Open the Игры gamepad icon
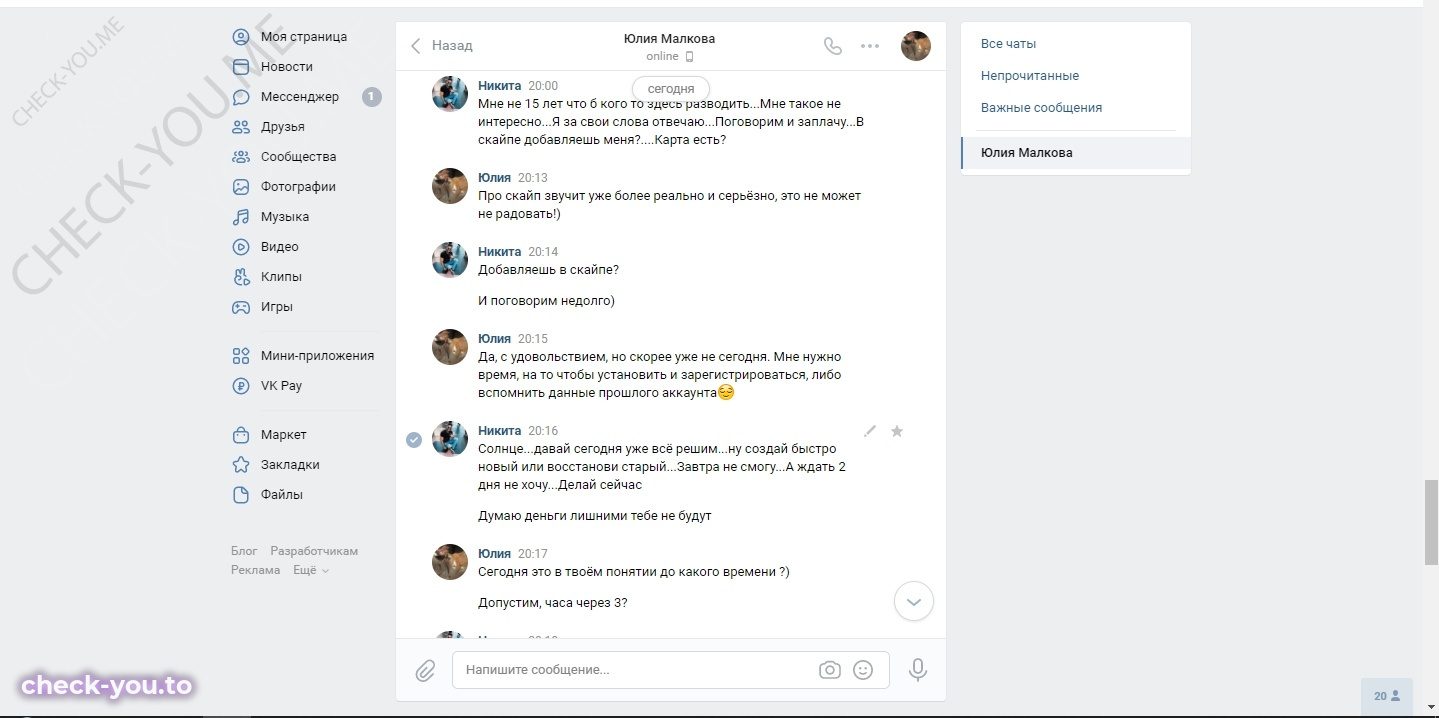The image size is (1439, 718). pos(241,307)
